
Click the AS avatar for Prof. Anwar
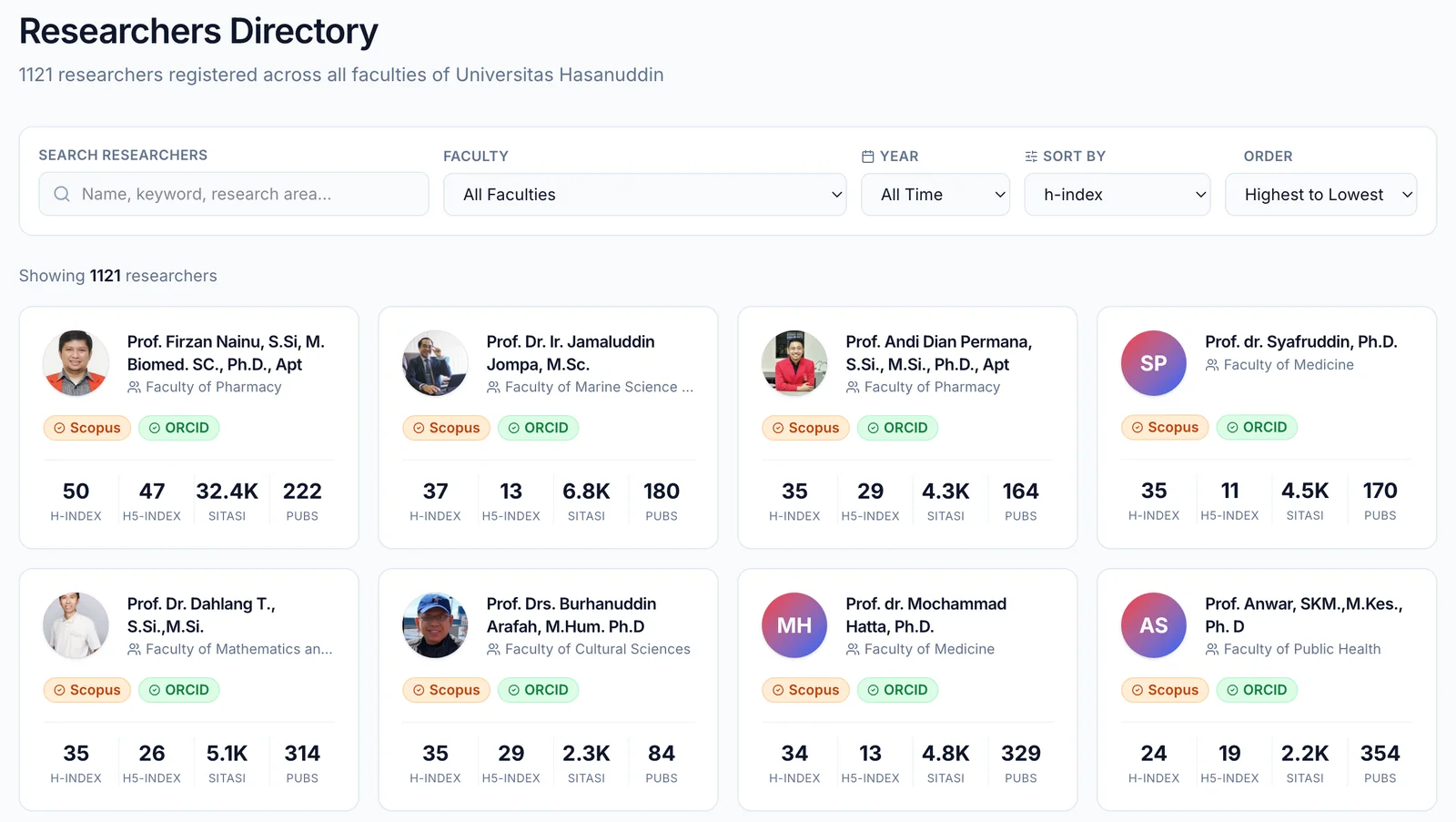click(1154, 625)
